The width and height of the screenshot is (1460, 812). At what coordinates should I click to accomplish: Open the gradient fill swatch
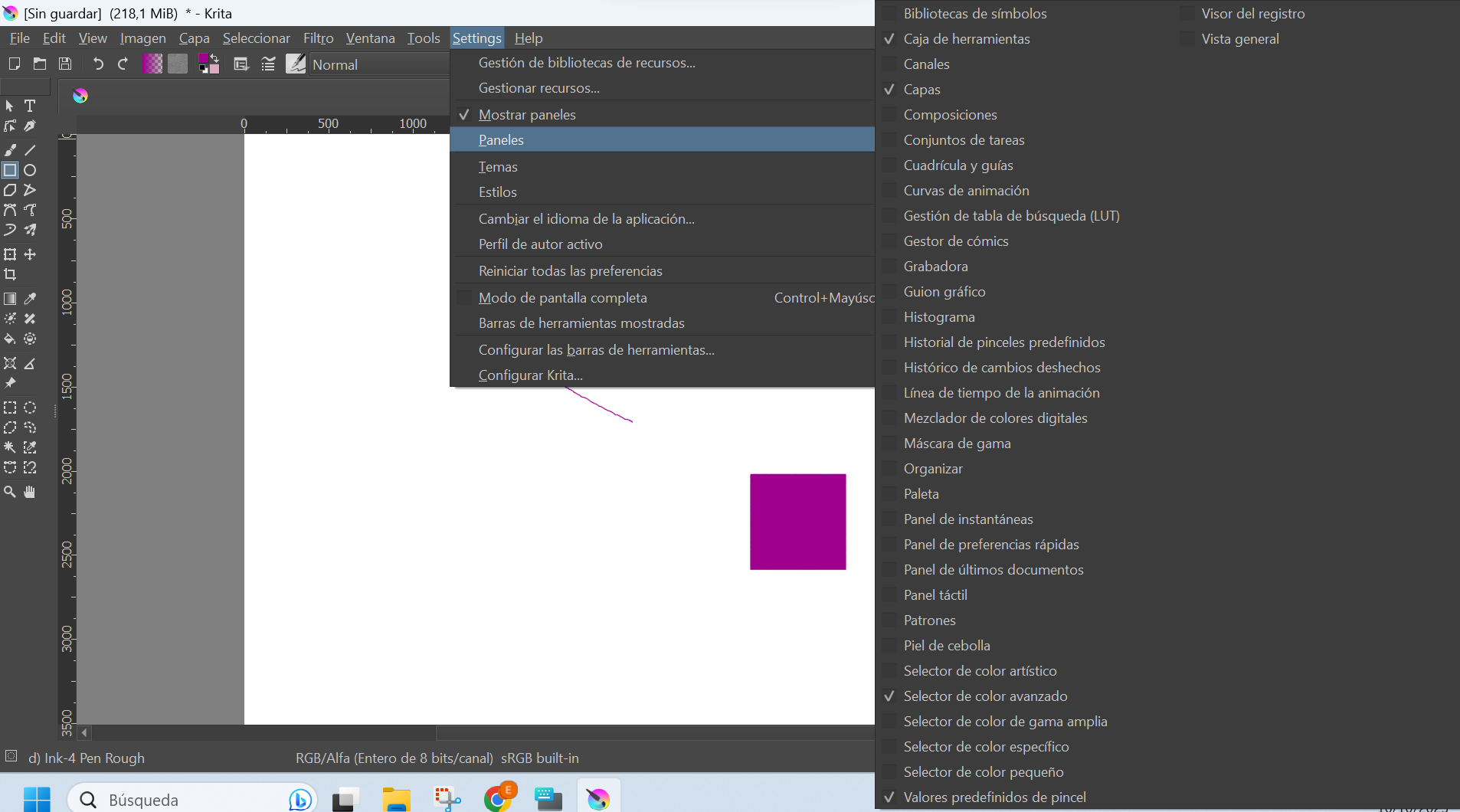pos(152,64)
